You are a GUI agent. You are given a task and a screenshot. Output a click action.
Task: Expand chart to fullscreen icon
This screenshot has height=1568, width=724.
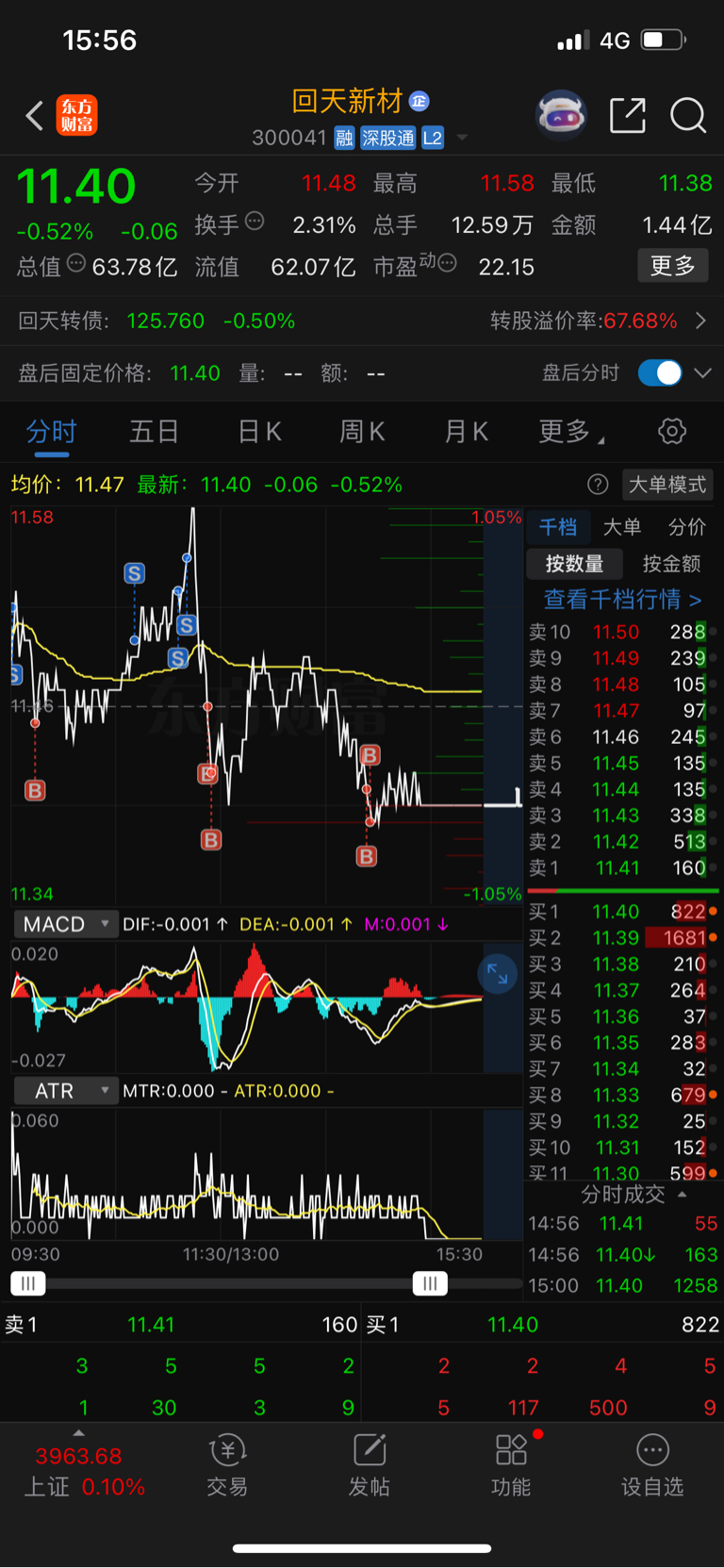[497, 975]
